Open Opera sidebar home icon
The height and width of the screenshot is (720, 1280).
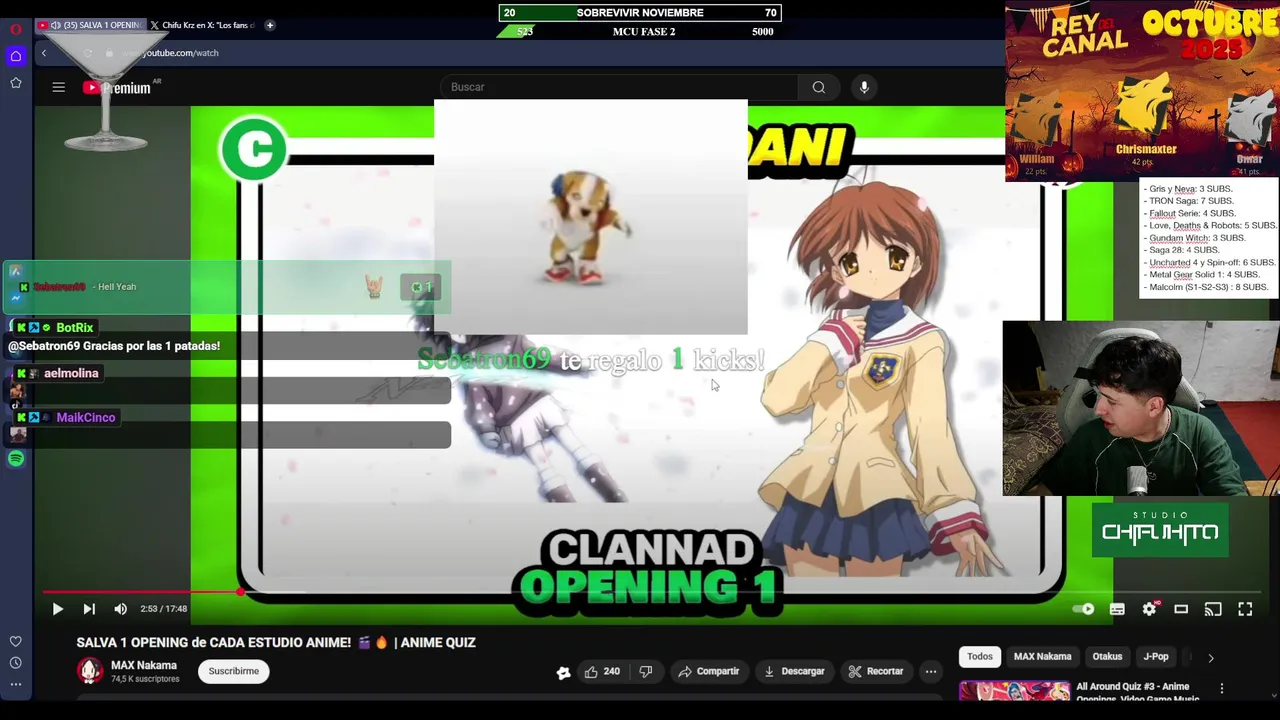coord(16,56)
